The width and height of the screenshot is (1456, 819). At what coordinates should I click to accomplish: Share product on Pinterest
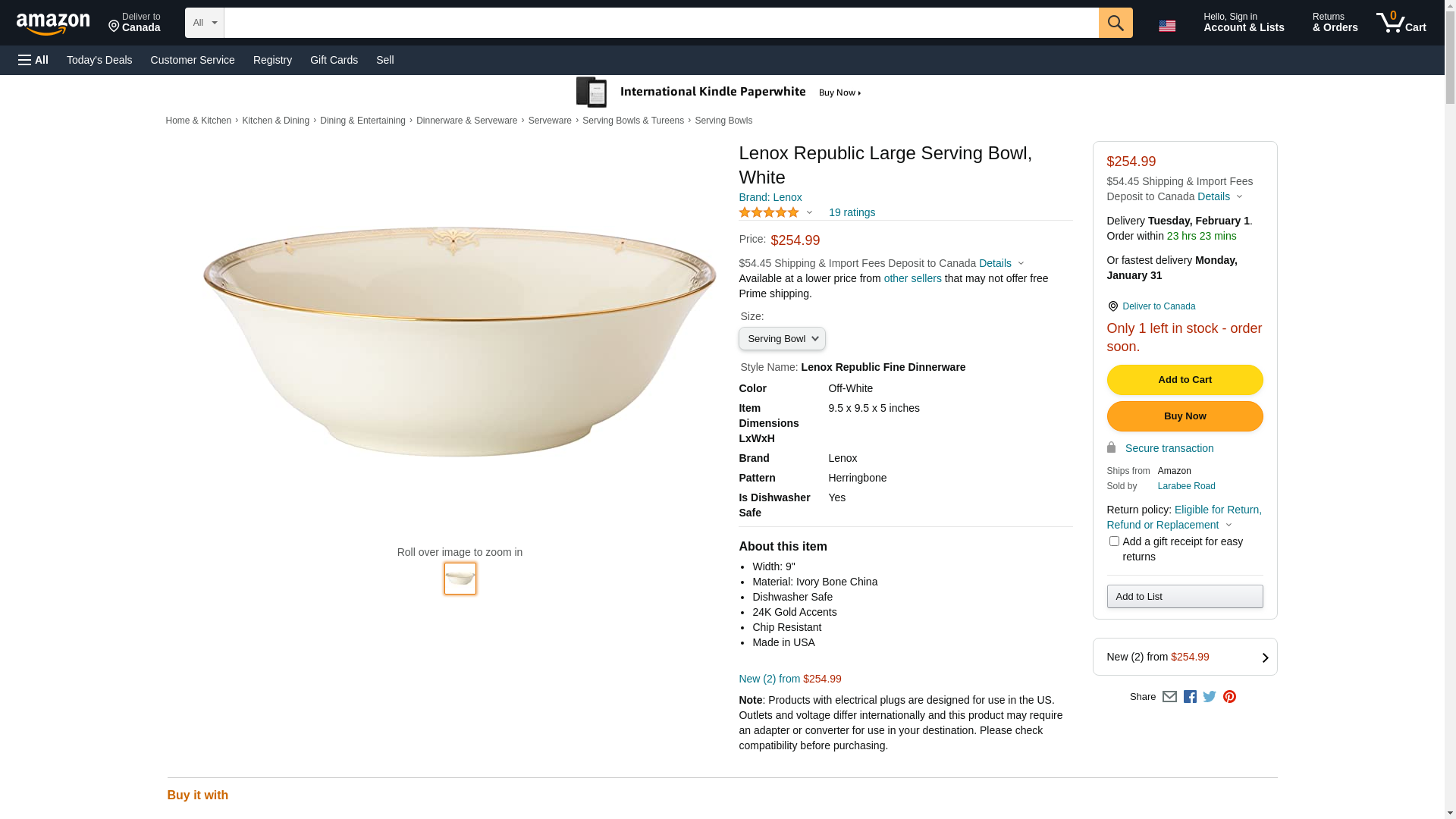[1229, 696]
